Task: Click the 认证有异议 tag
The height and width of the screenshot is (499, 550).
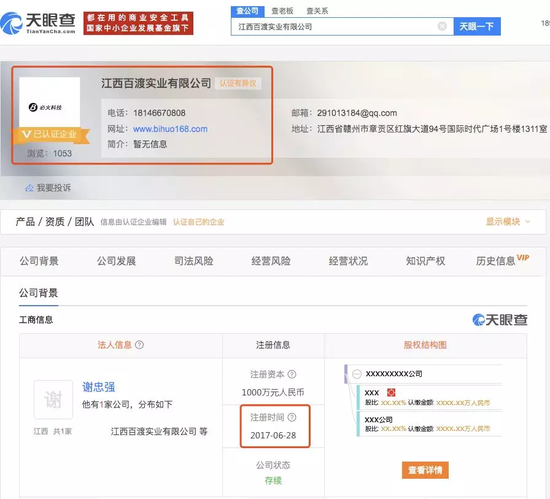Action: point(238,83)
